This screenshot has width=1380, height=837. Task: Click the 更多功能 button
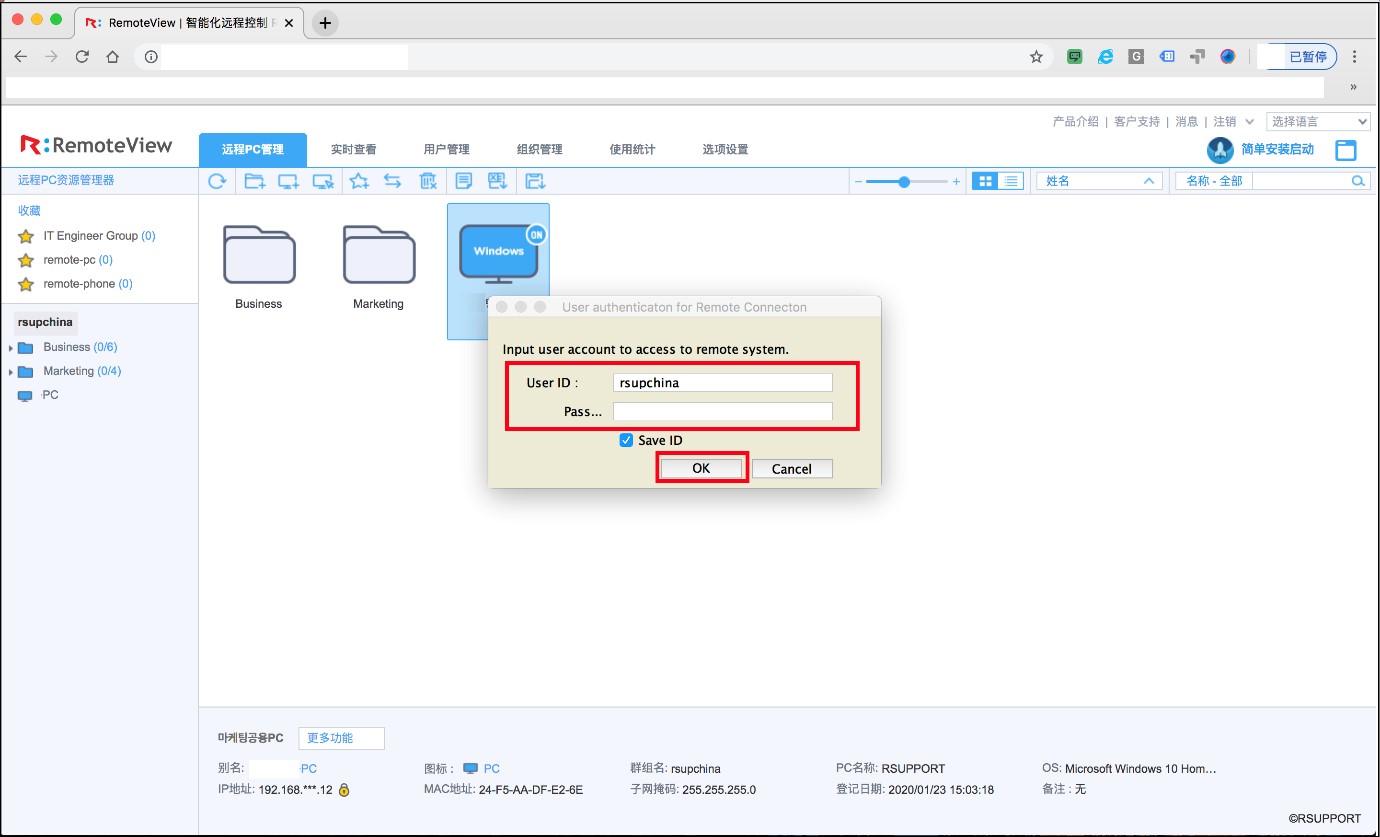(341, 738)
